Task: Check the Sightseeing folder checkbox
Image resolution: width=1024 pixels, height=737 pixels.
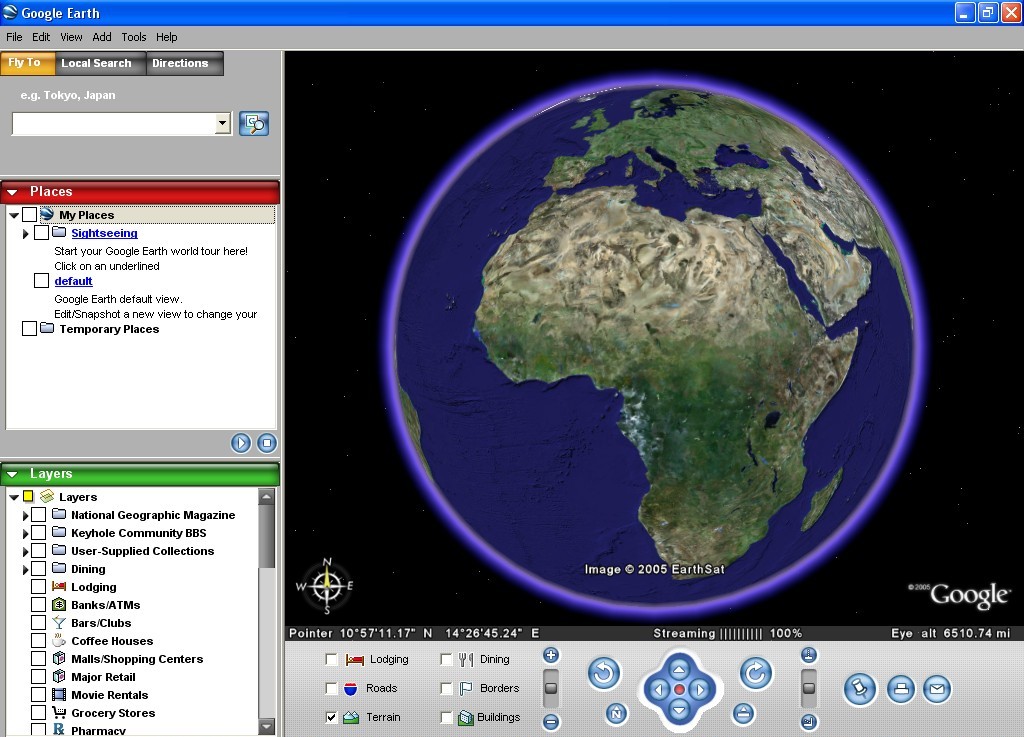Action: (x=41, y=232)
